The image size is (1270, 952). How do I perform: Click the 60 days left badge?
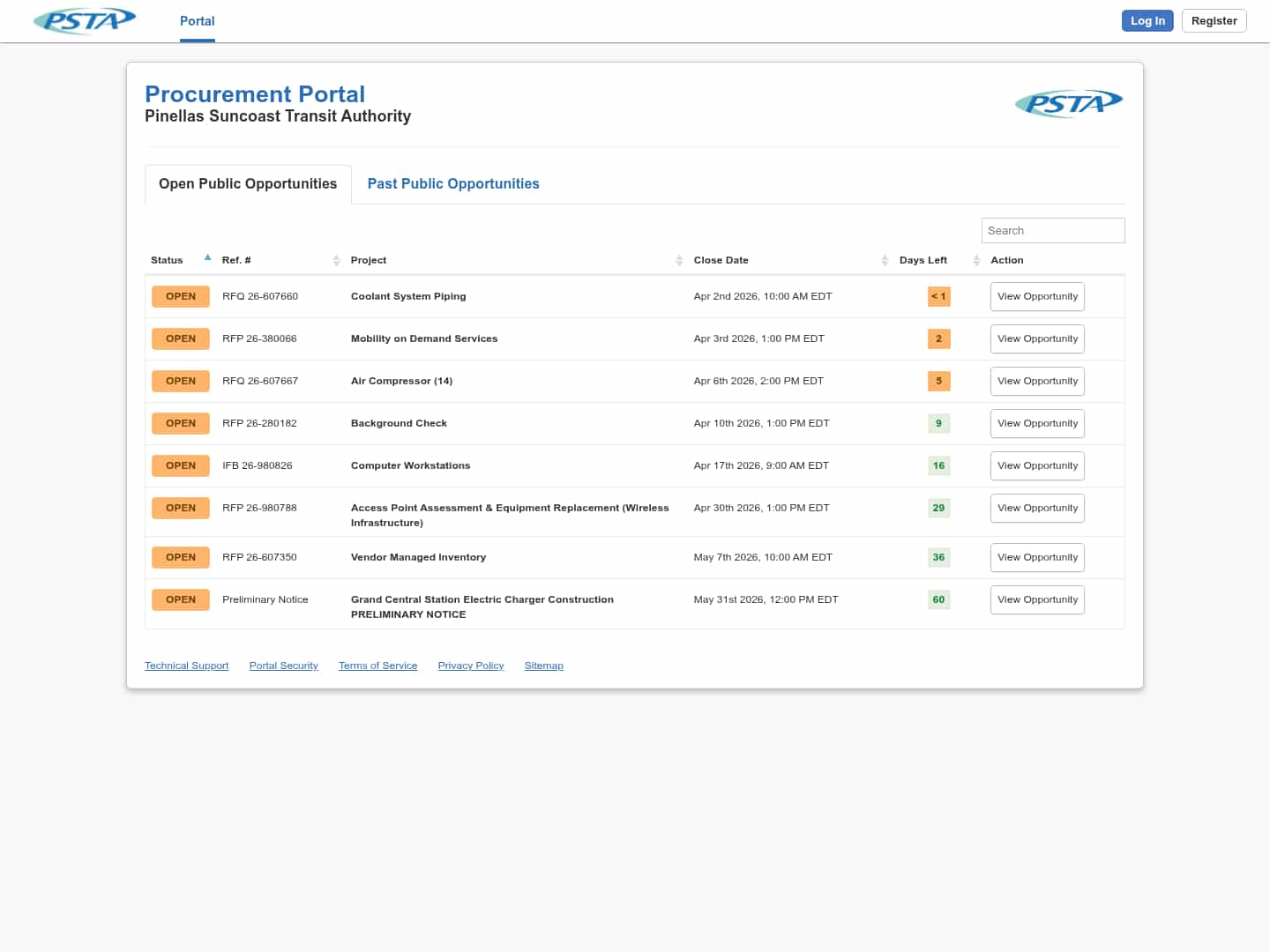point(938,599)
